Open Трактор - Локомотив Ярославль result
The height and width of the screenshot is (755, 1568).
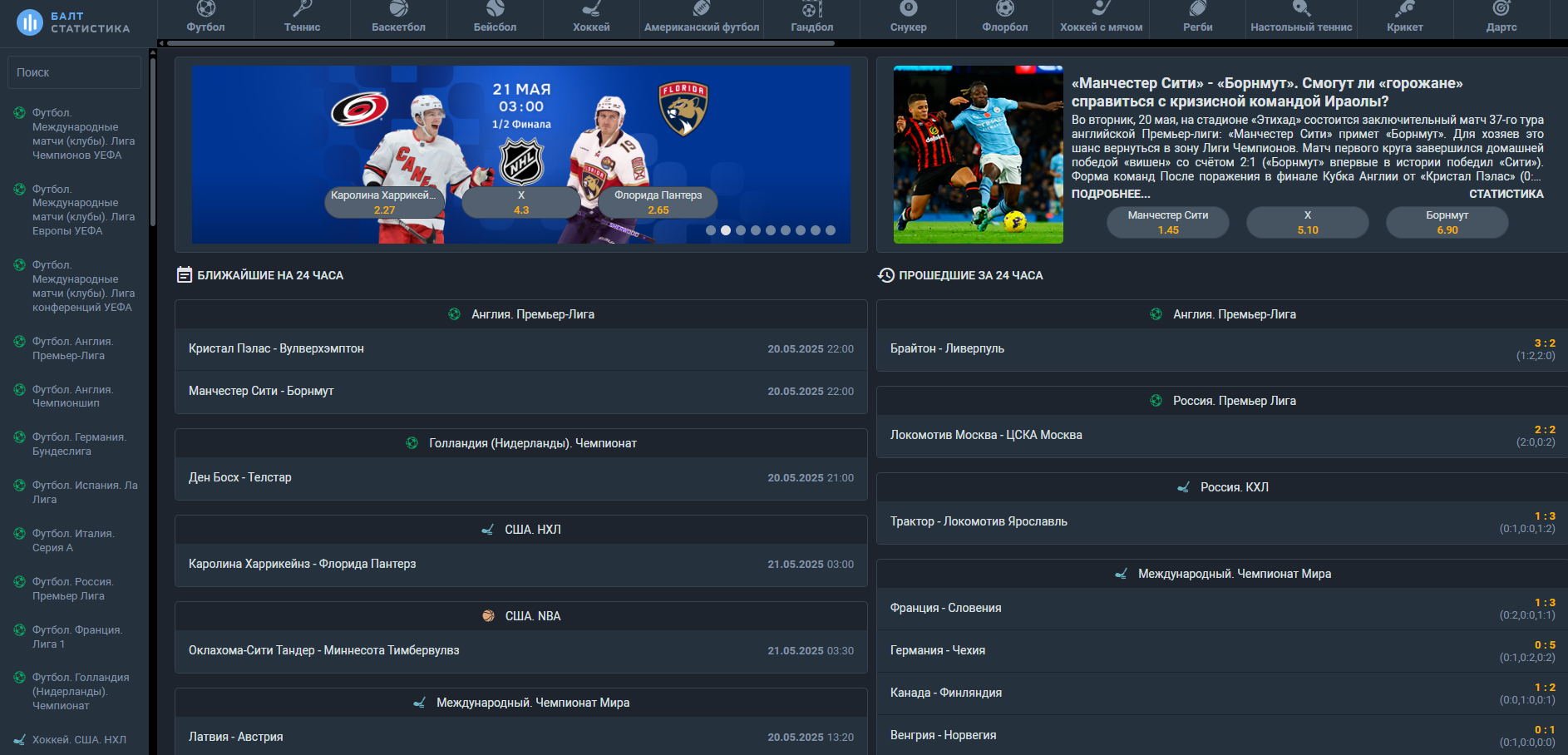point(1222,522)
